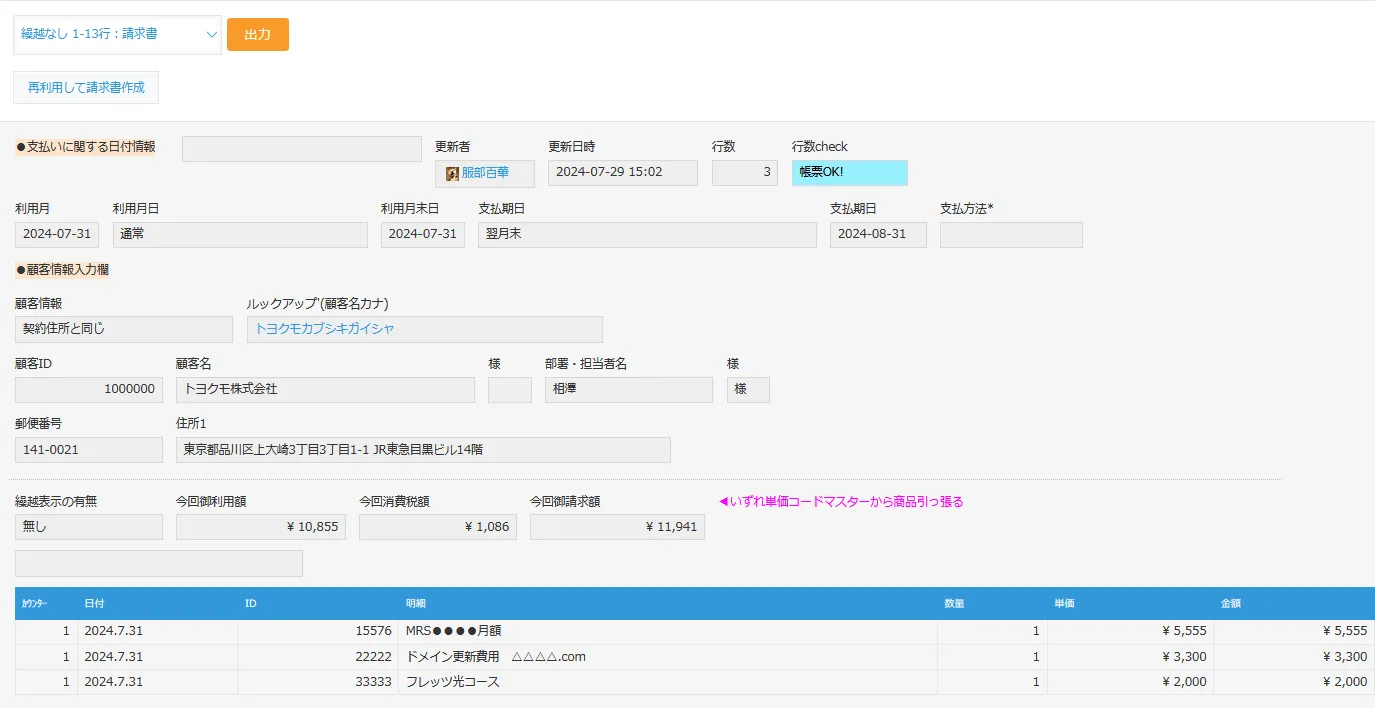Click the 郵便番号 field 141-0021

[88, 450]
